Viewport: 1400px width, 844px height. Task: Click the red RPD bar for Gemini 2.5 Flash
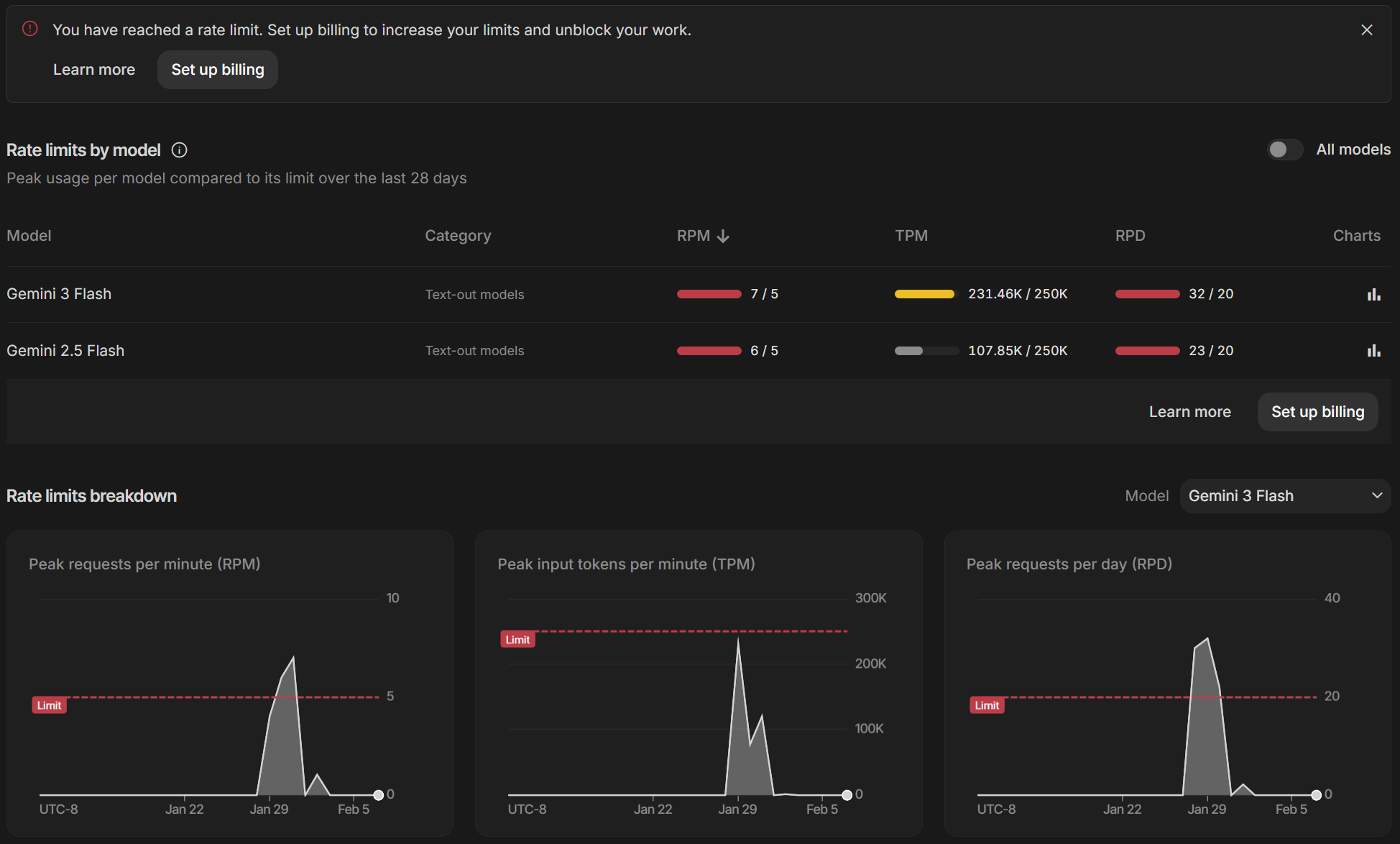coord(1147,351)
